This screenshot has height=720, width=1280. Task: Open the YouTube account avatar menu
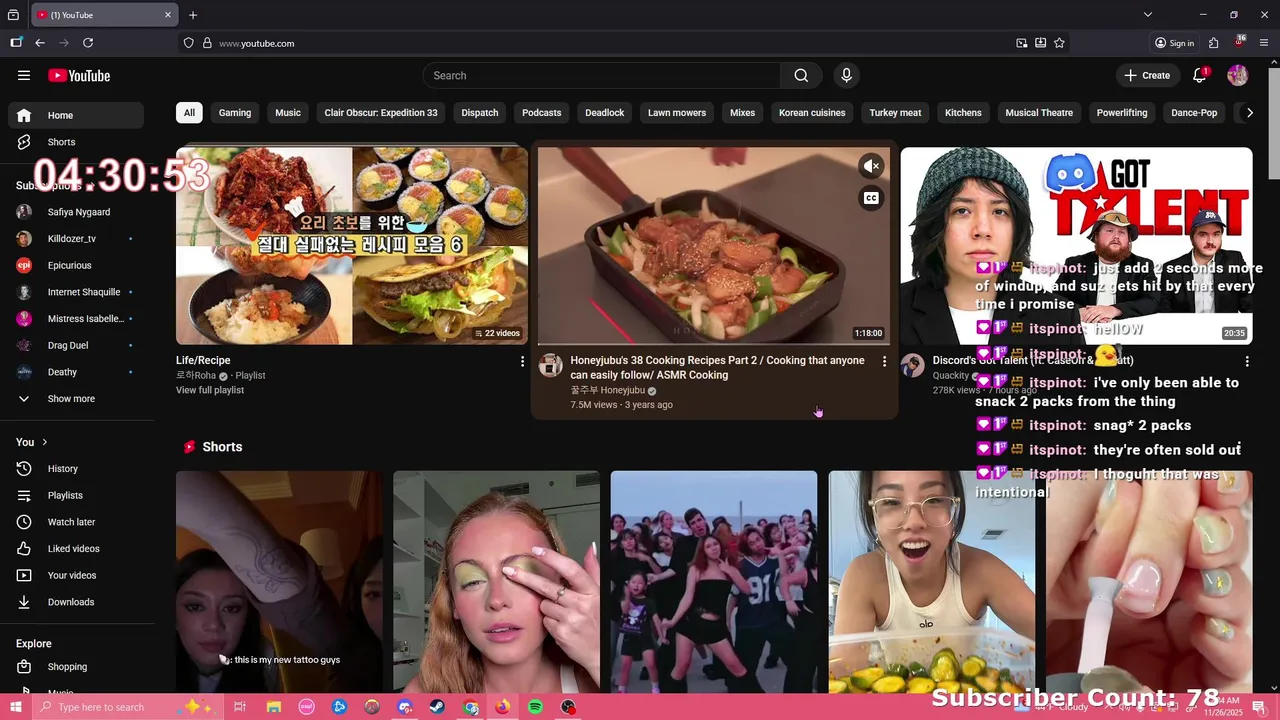(1237, 75)
